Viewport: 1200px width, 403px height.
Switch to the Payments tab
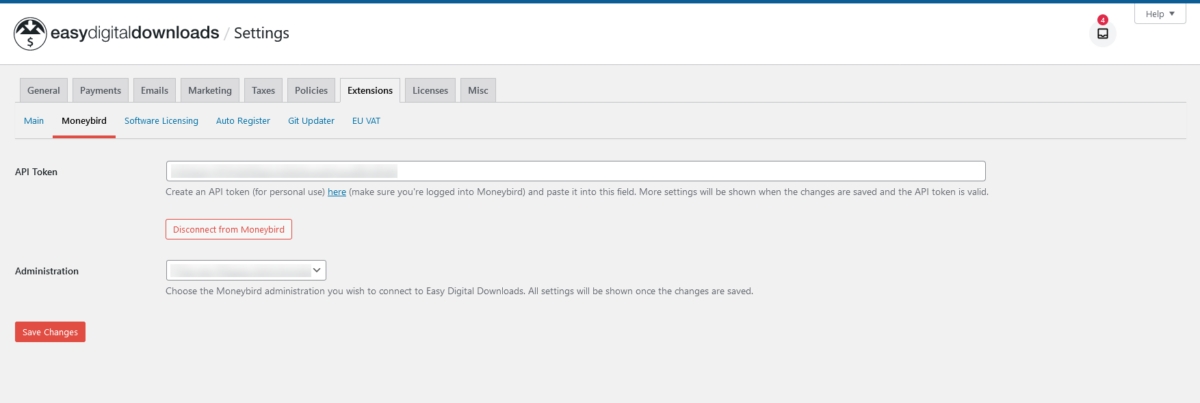[100, 90]
